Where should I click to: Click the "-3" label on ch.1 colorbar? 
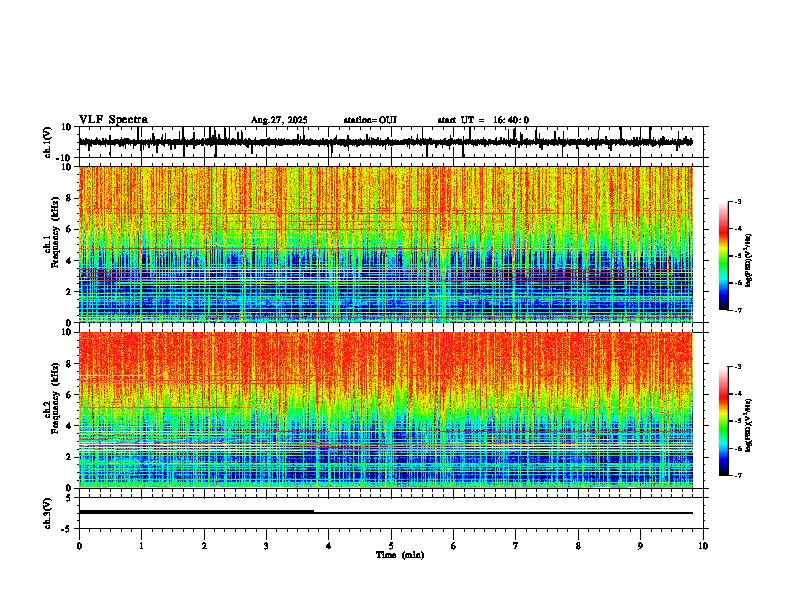pos(738,201)
